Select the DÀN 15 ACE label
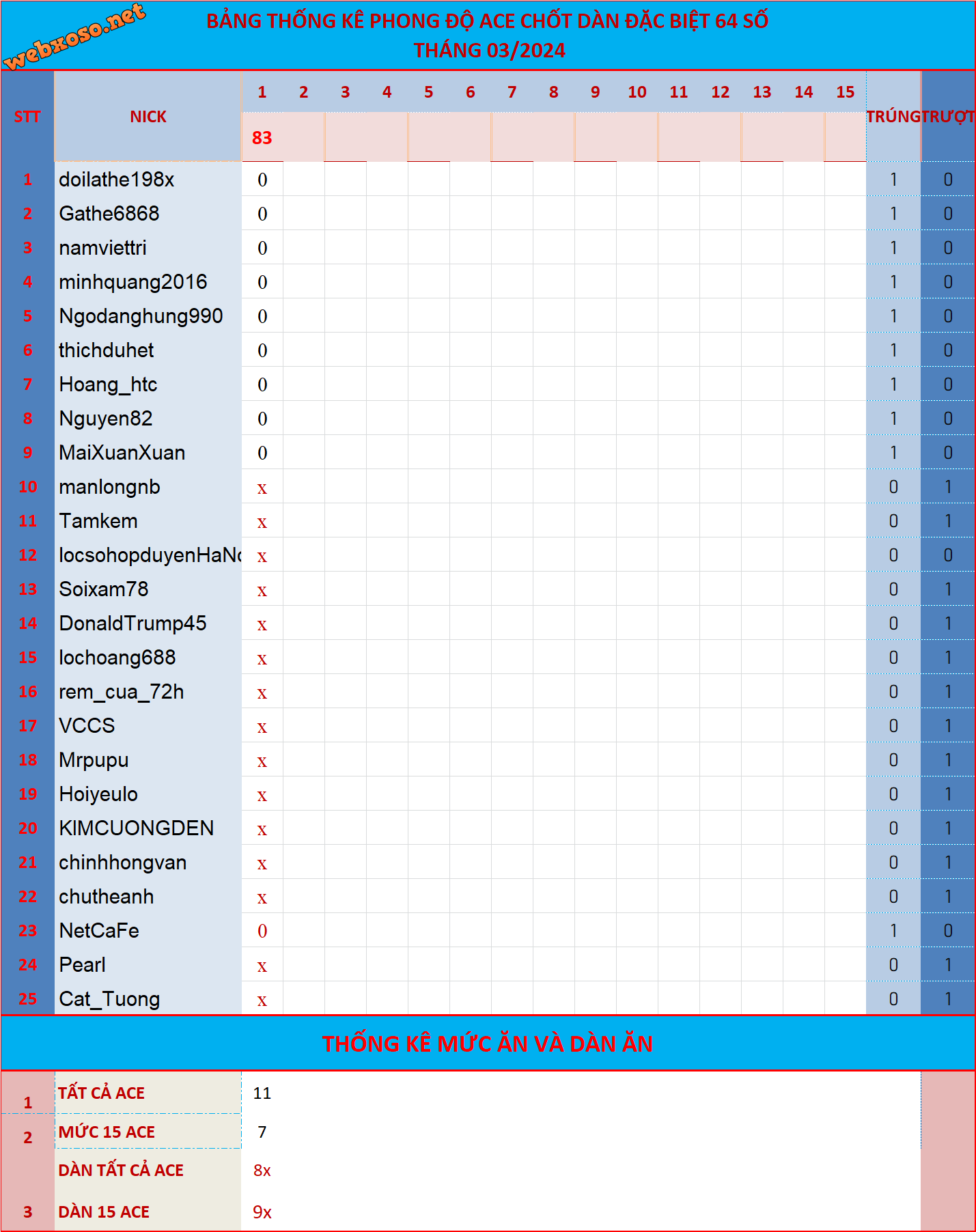Viewport: 976px width, 1232px height. 104,1212
